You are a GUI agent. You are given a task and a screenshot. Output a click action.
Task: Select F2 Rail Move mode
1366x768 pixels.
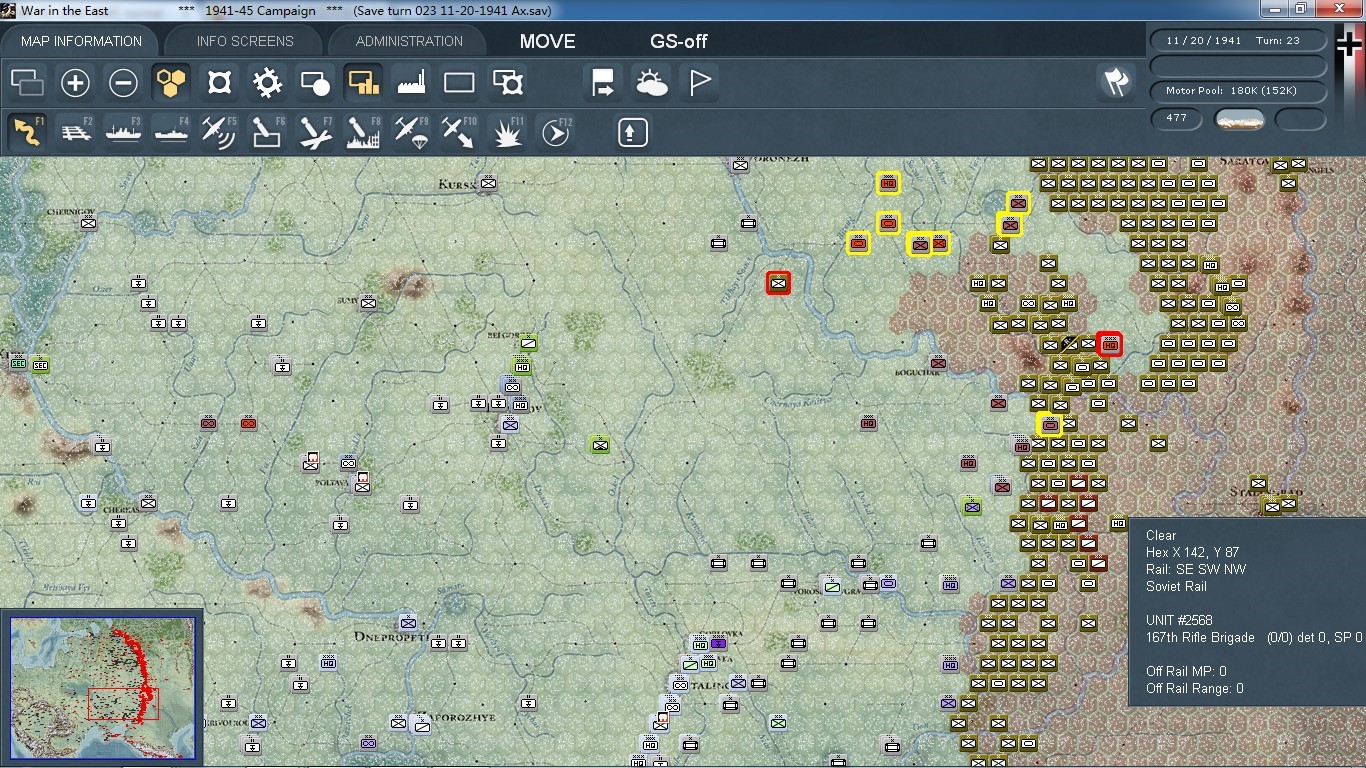[x=75, y=132]
